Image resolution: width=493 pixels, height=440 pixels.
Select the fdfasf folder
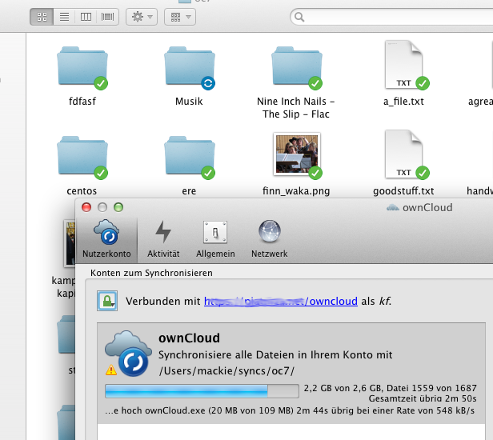tap(82, 66)
